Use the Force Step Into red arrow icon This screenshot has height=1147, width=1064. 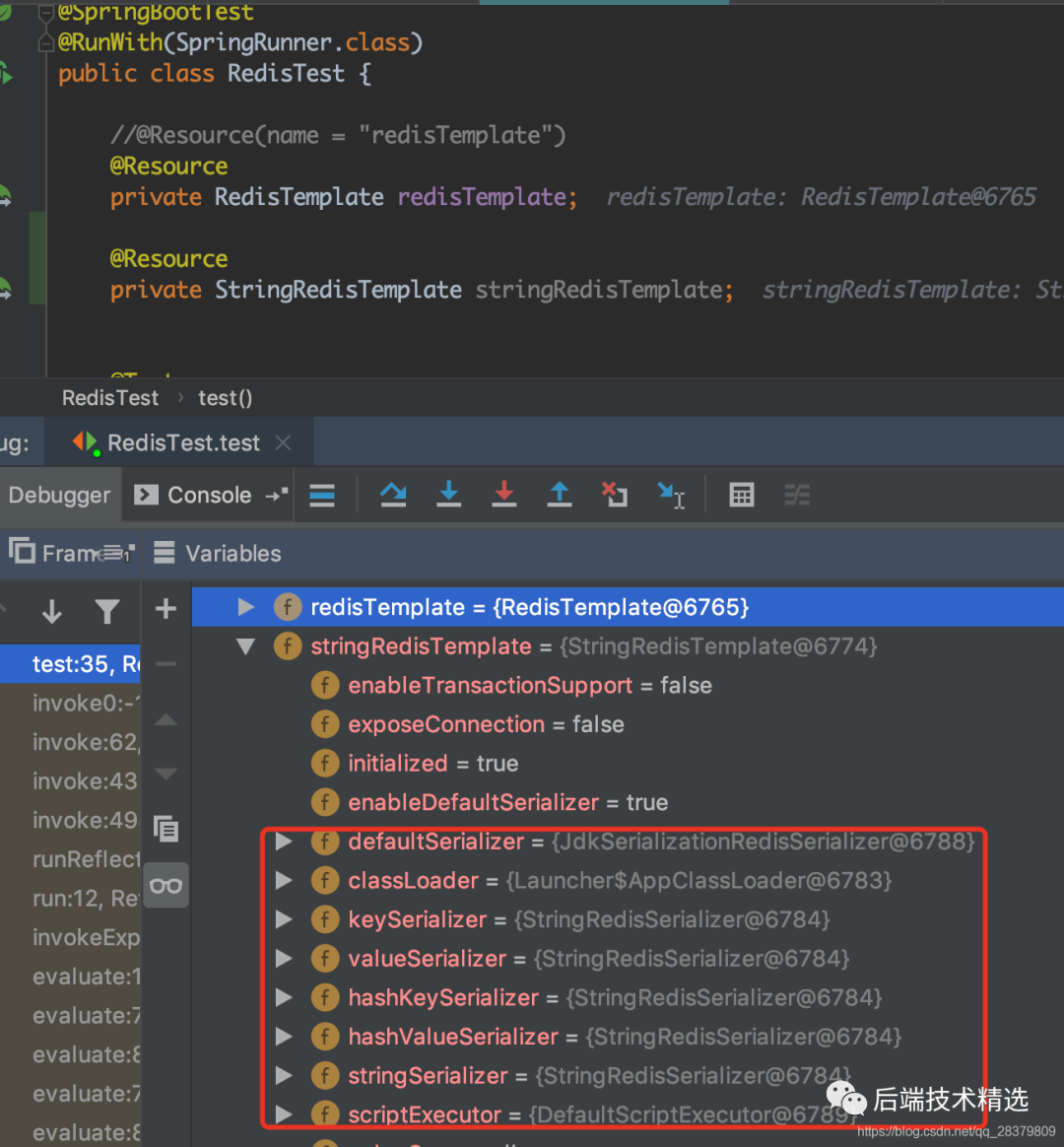[x=503, y=495]
